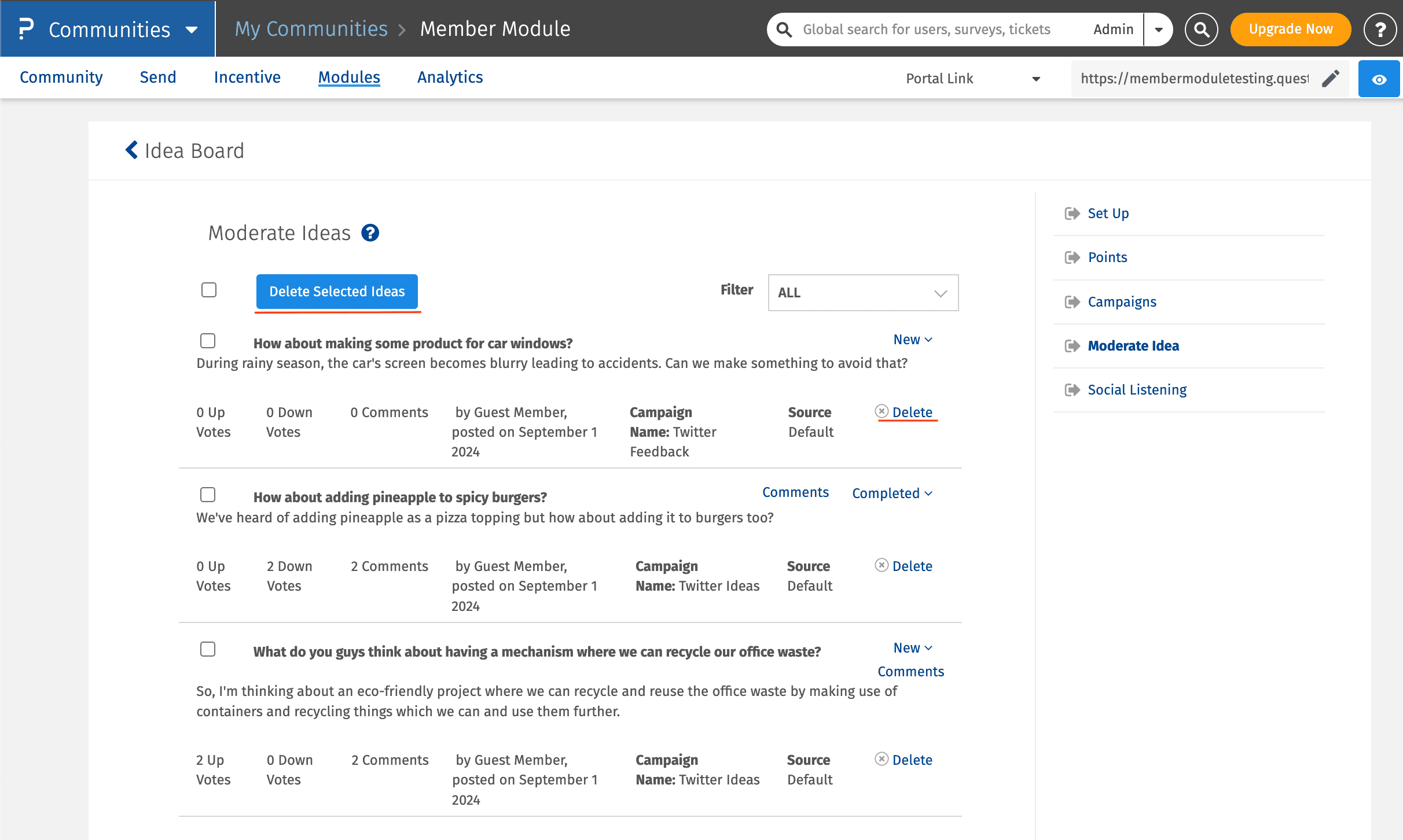Click the Moderate Ideas help question icon
1403x840 pixels.
click(x=370, y=233)
